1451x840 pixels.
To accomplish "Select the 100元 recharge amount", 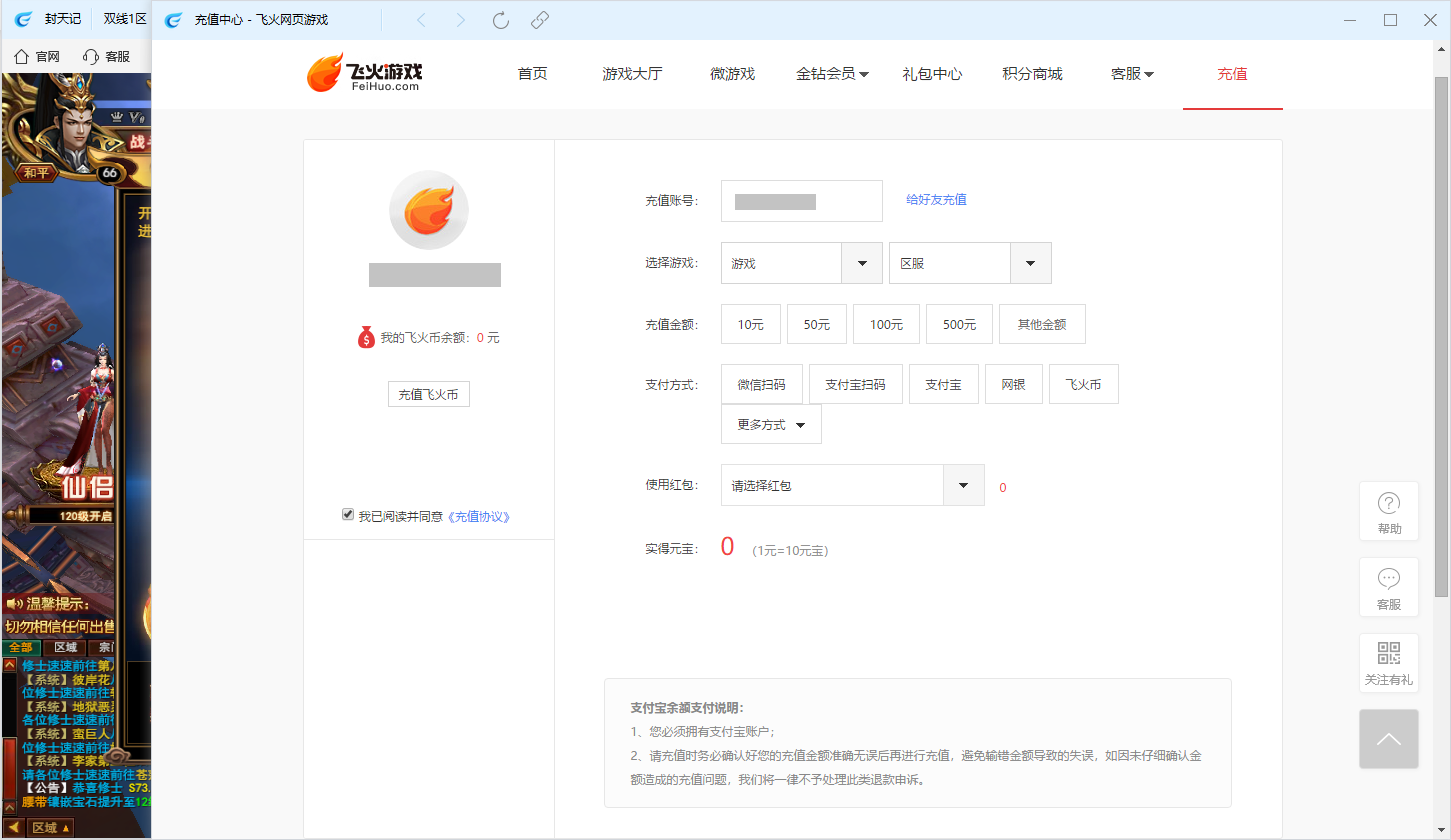I will tap(886, 325).
